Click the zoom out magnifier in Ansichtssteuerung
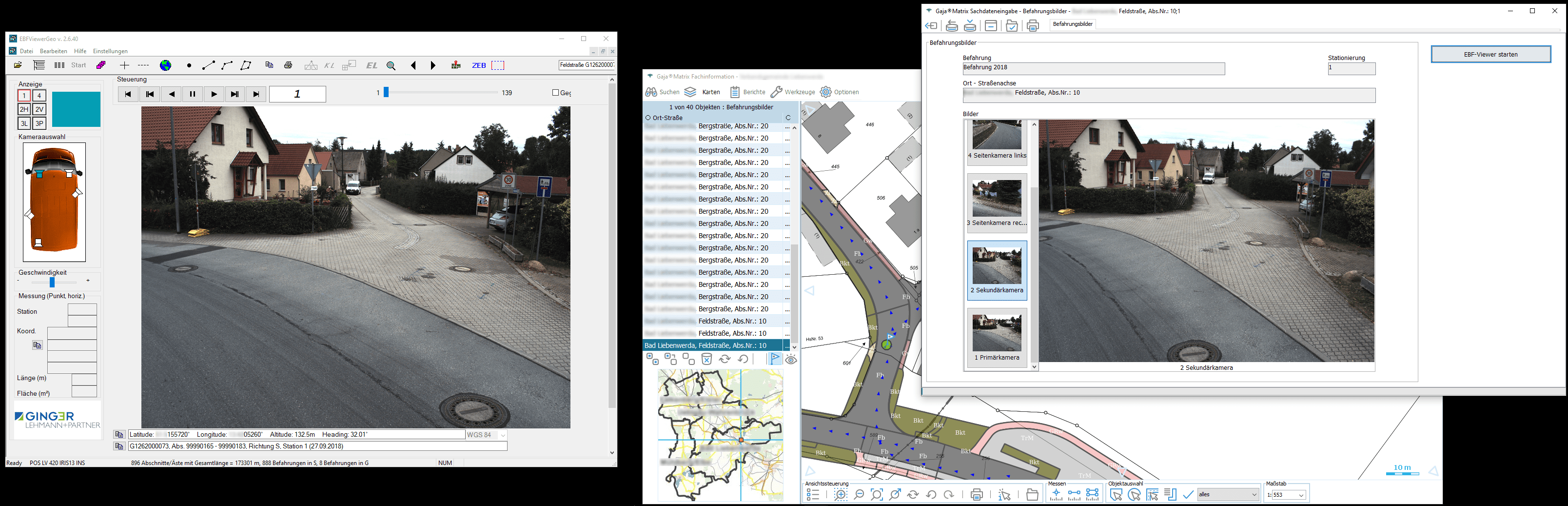This screenshot has height=506, width=1568. (859, 495)
